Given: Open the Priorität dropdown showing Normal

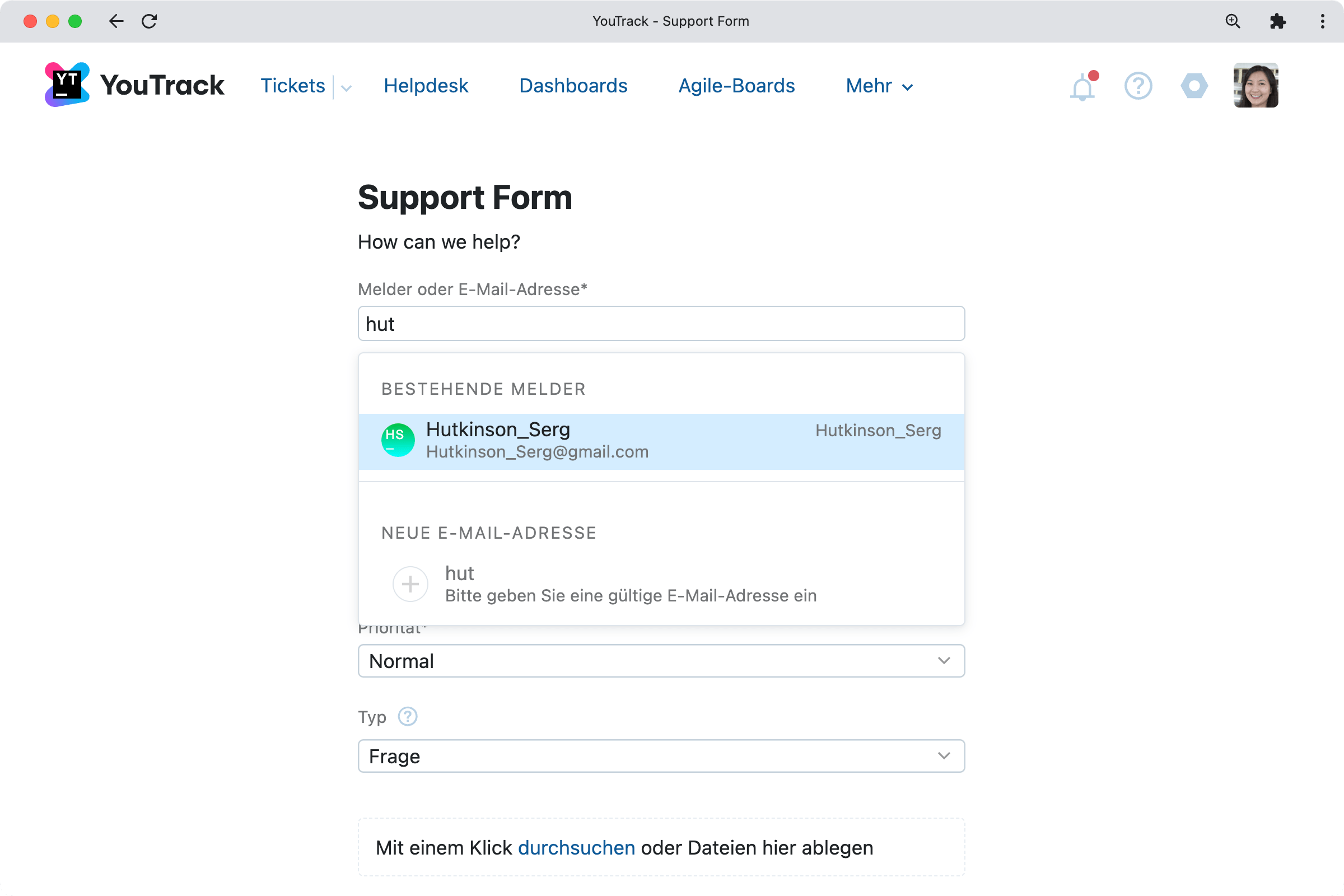Looking at the screenshot, I should (x=660, y=661).
